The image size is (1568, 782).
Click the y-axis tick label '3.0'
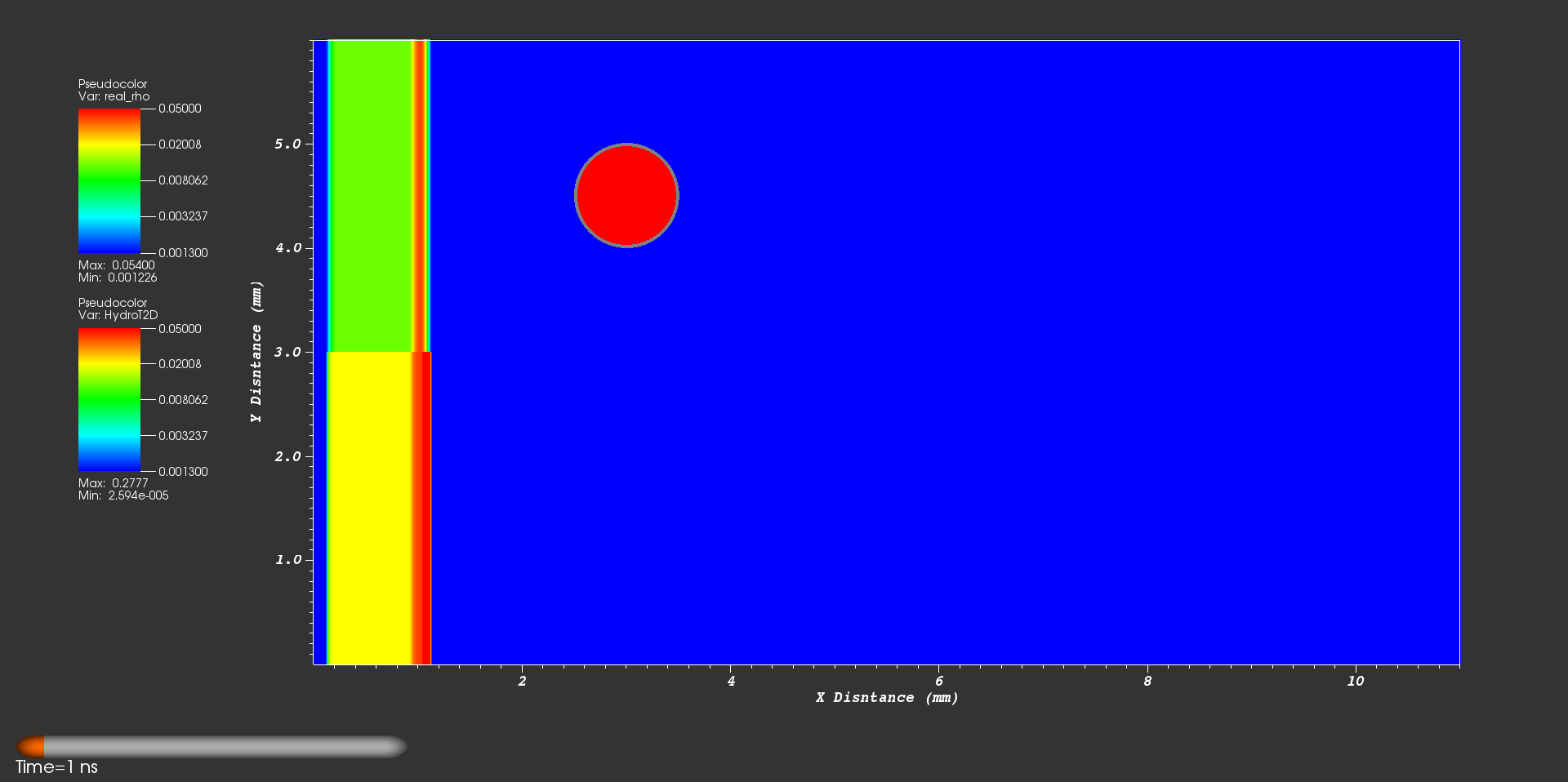click(288, 352)
